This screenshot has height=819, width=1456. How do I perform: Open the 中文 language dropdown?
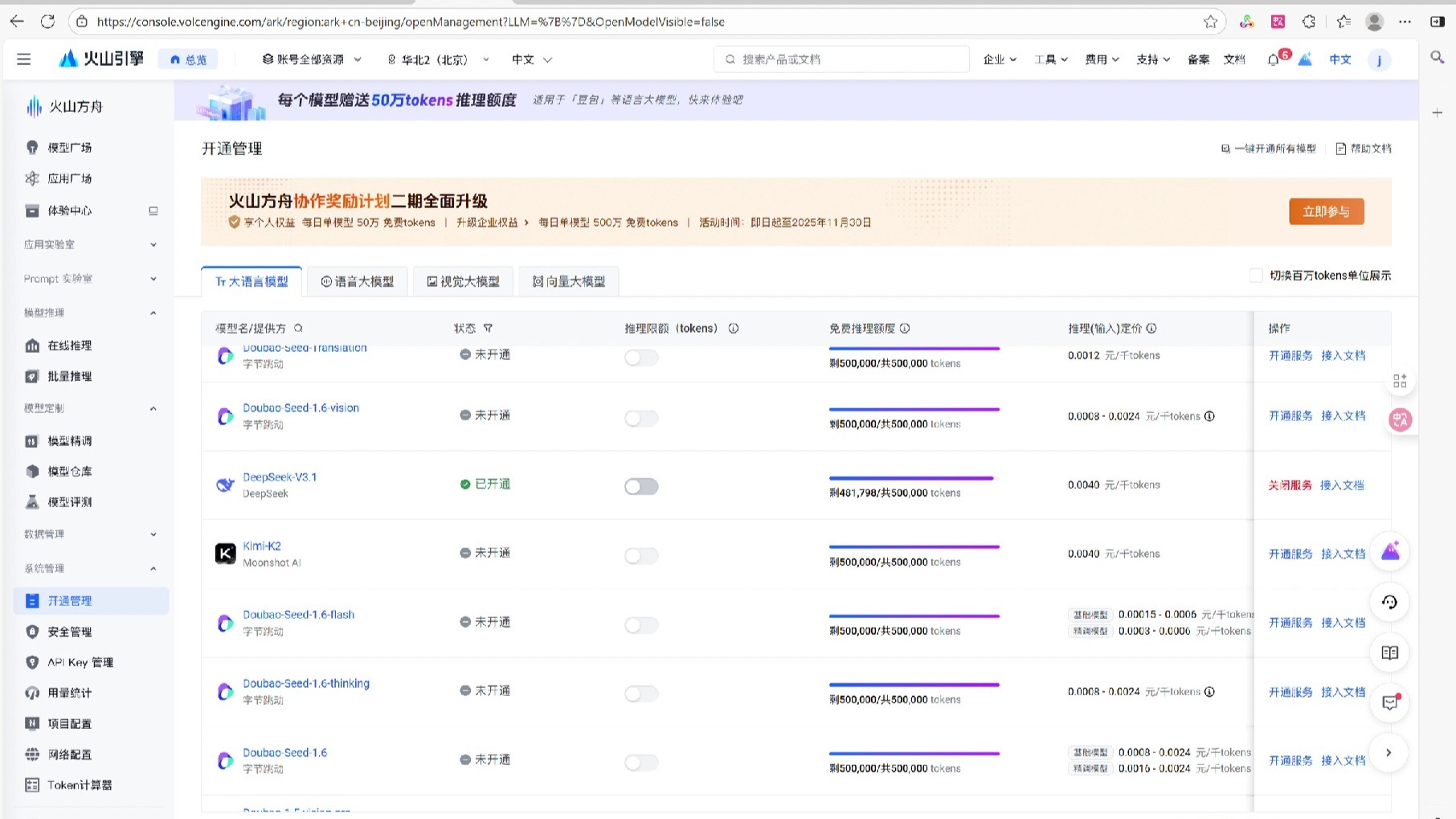(532, 59)
